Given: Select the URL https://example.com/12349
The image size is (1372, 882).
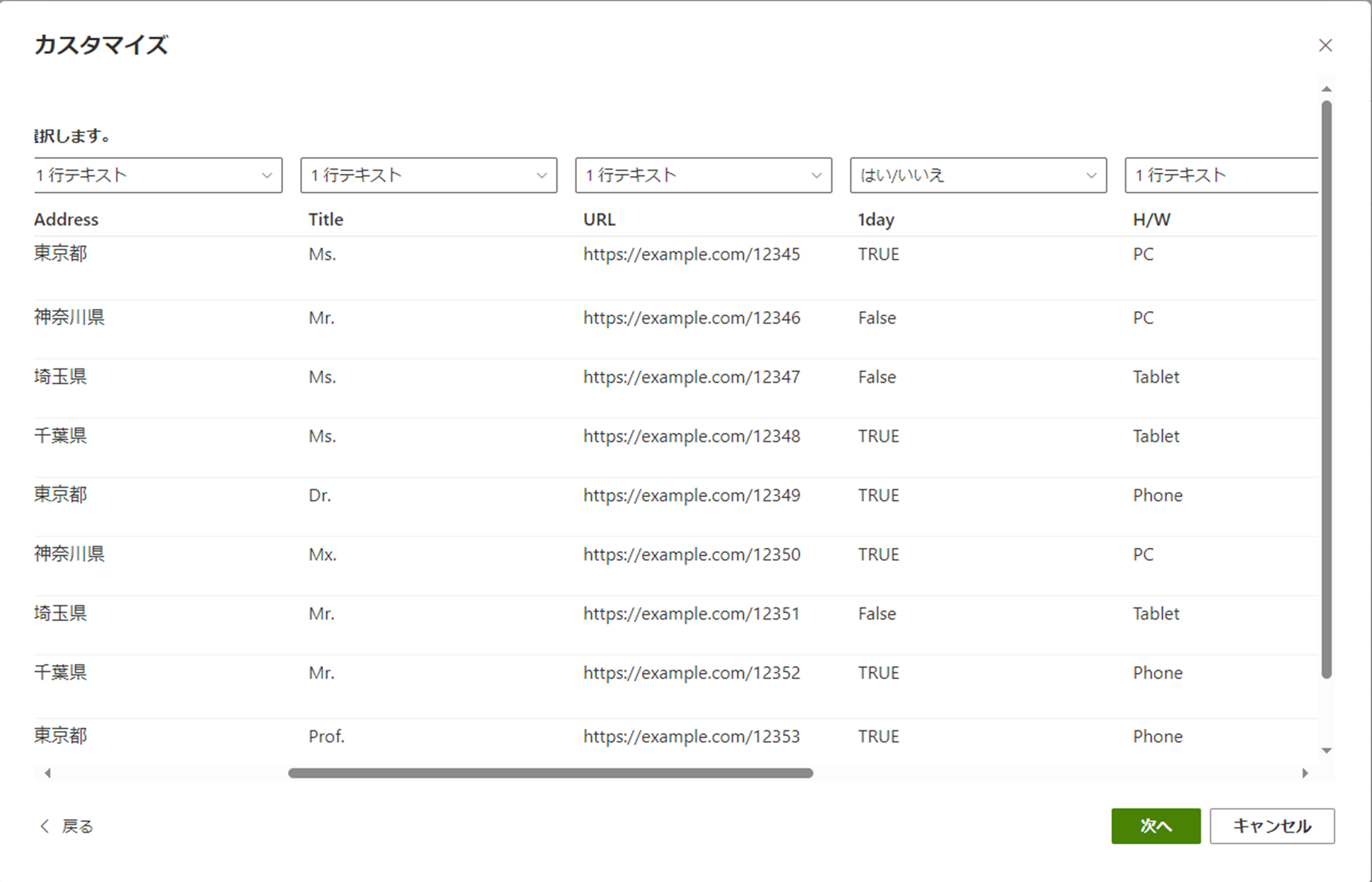Looking at the screenshot, I should pos(691,496).
